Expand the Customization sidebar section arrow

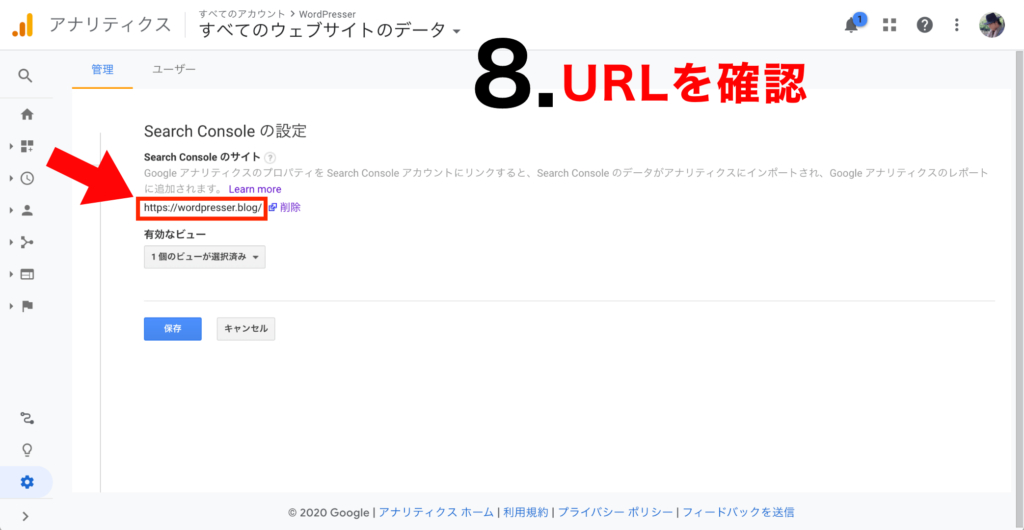(11, 146)
